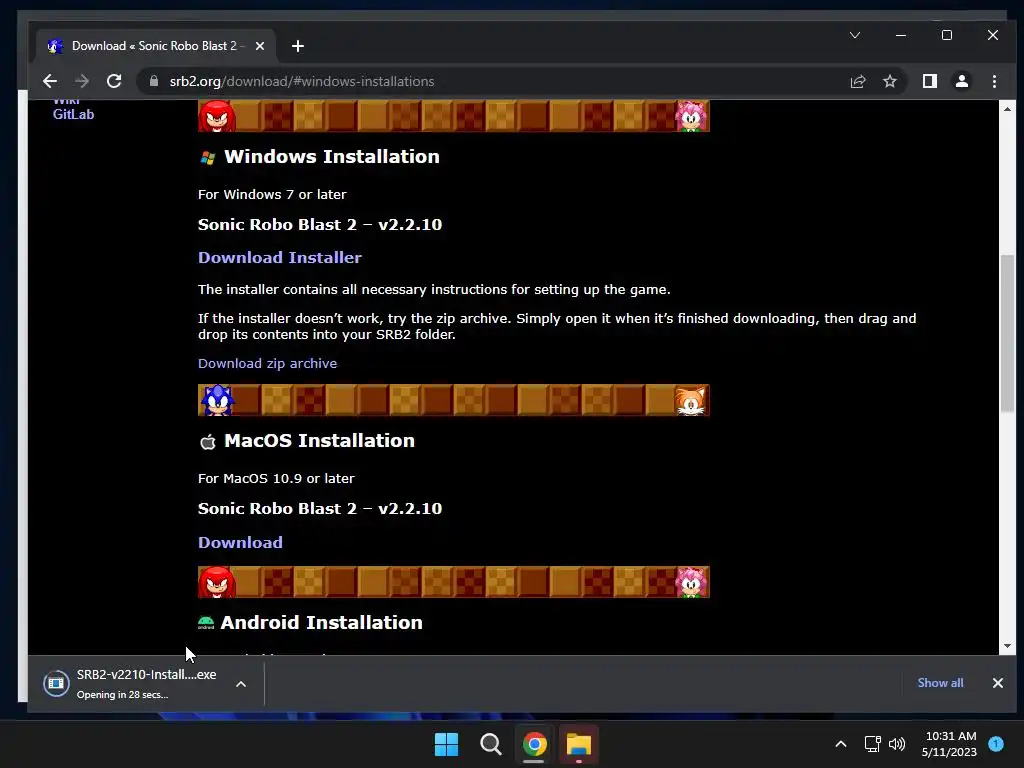Click the Windows Installation heading

click(332, 157)
